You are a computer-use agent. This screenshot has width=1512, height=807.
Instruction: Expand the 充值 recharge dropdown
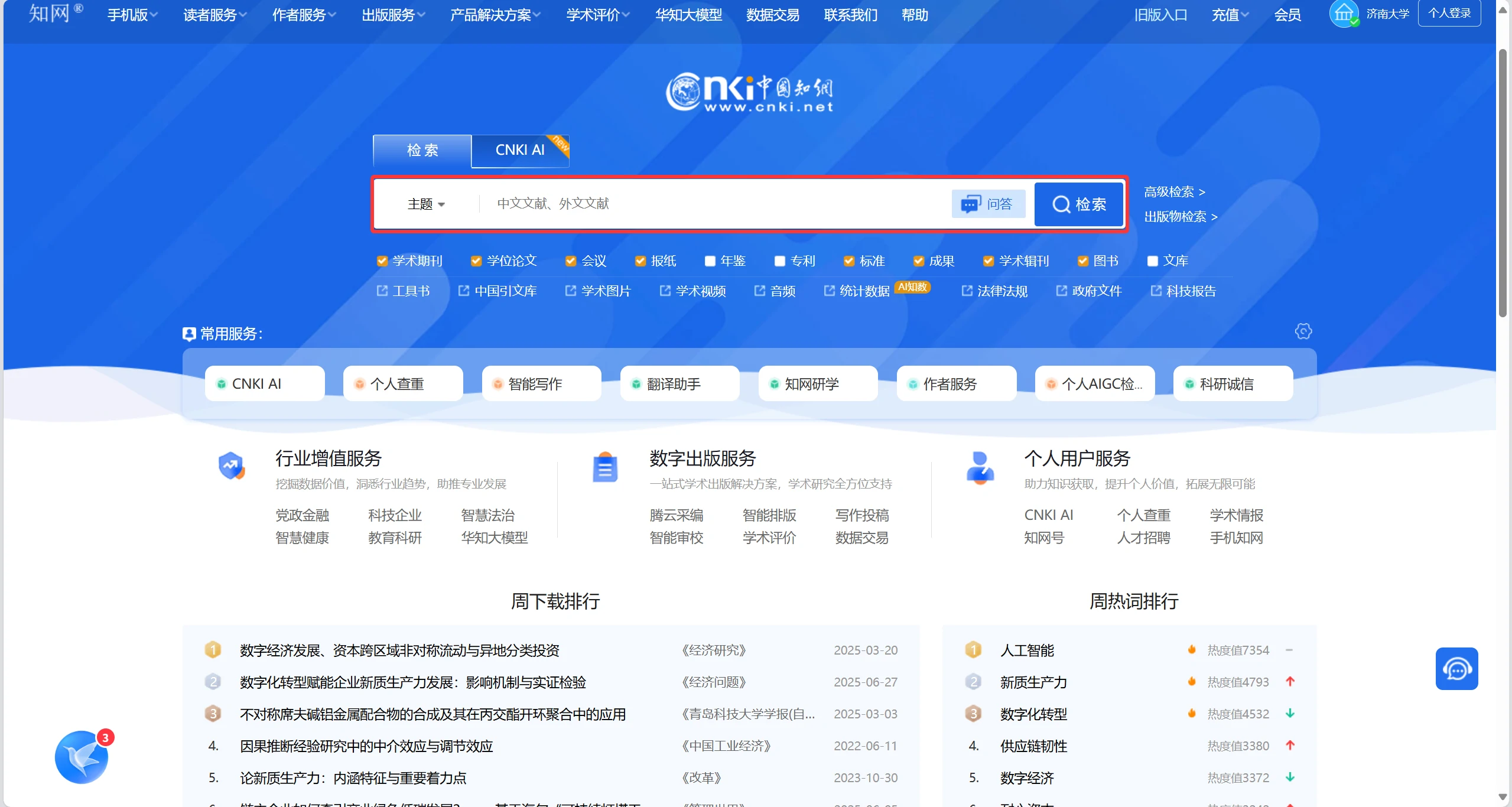1228,15
